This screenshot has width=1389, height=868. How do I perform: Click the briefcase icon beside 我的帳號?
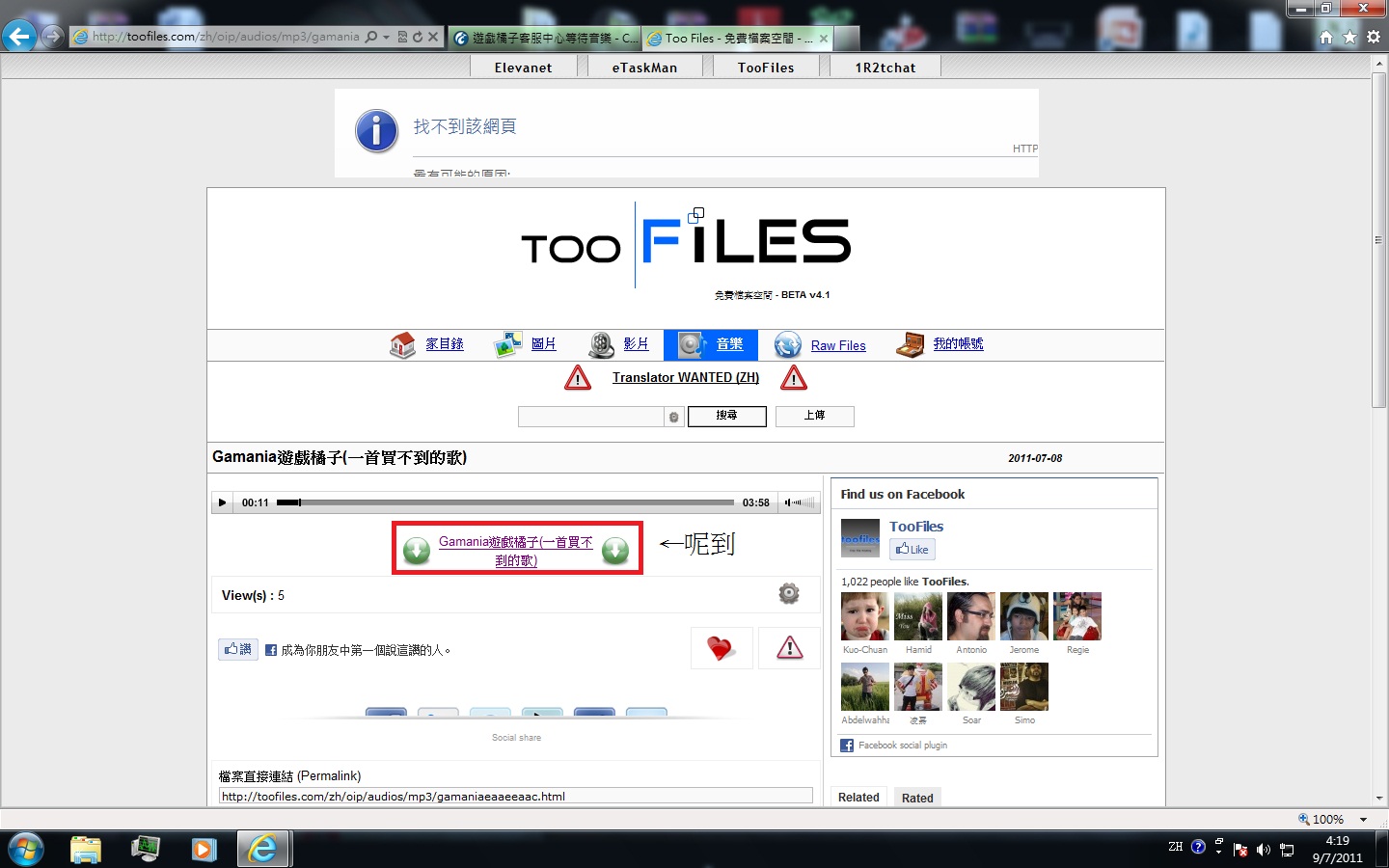910,344
